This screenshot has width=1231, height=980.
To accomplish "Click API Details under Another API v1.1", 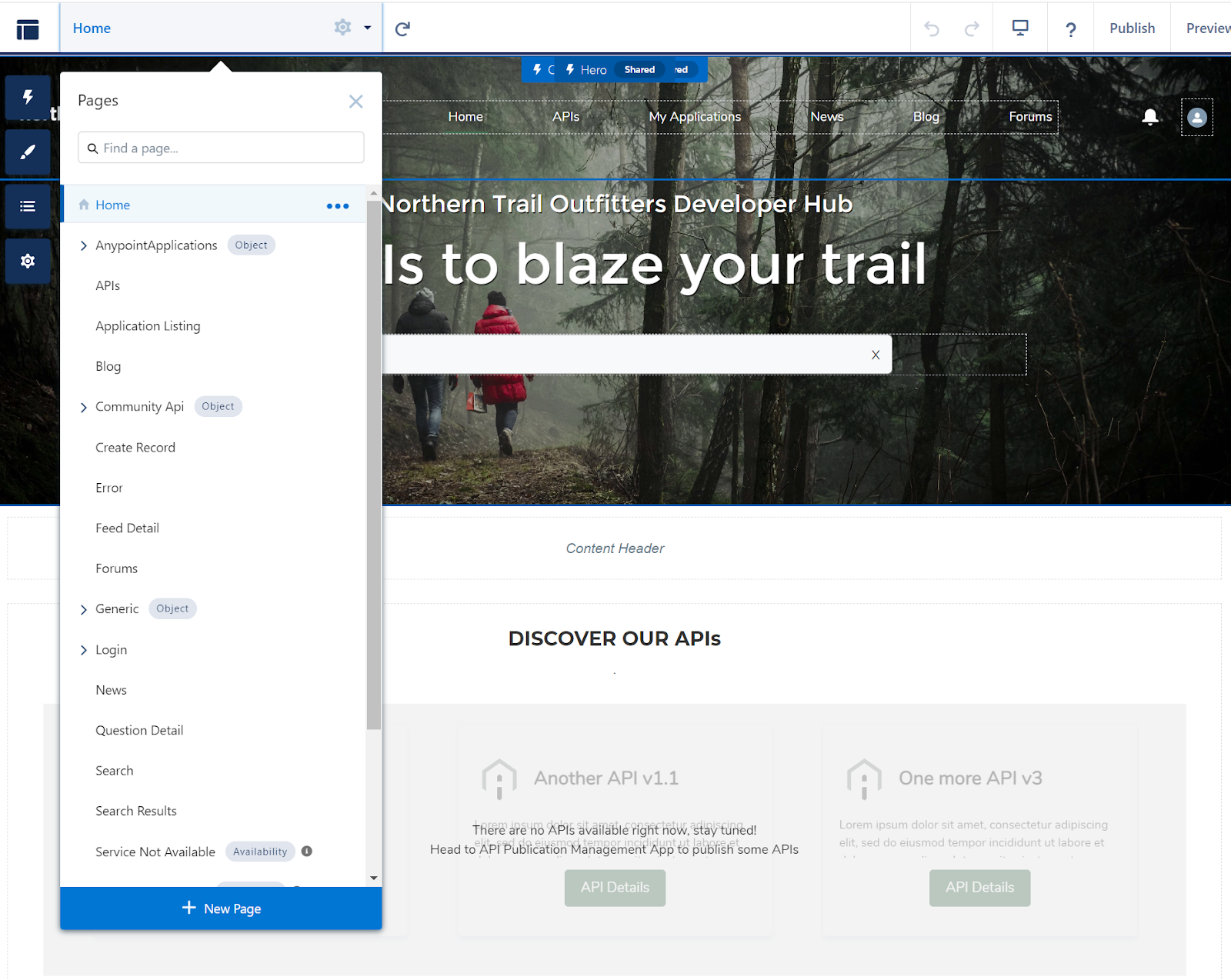I will (615, 888).
